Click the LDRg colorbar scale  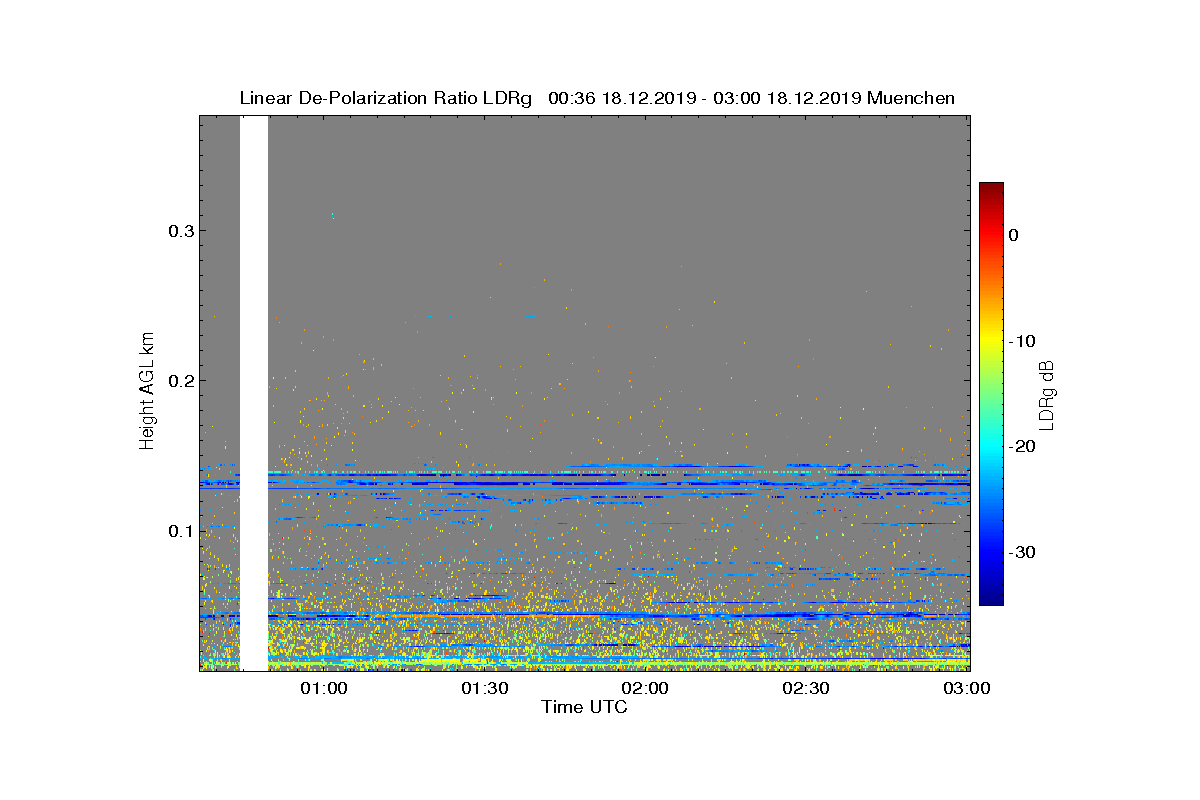coord(991,394)
